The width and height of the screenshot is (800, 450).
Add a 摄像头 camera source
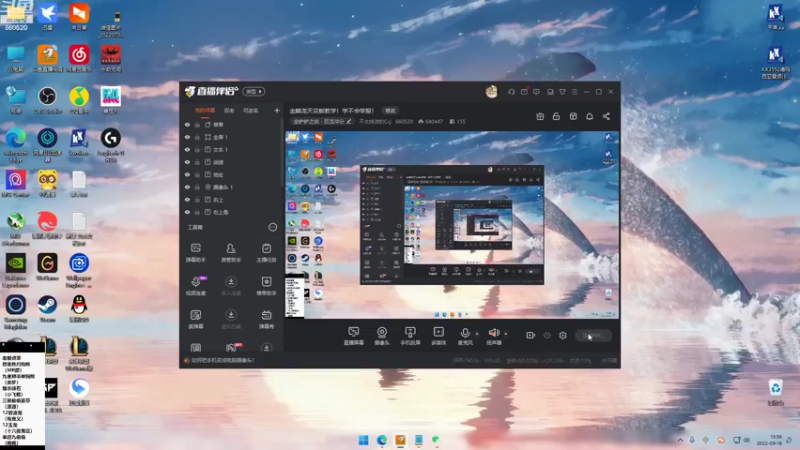point(382,336)
